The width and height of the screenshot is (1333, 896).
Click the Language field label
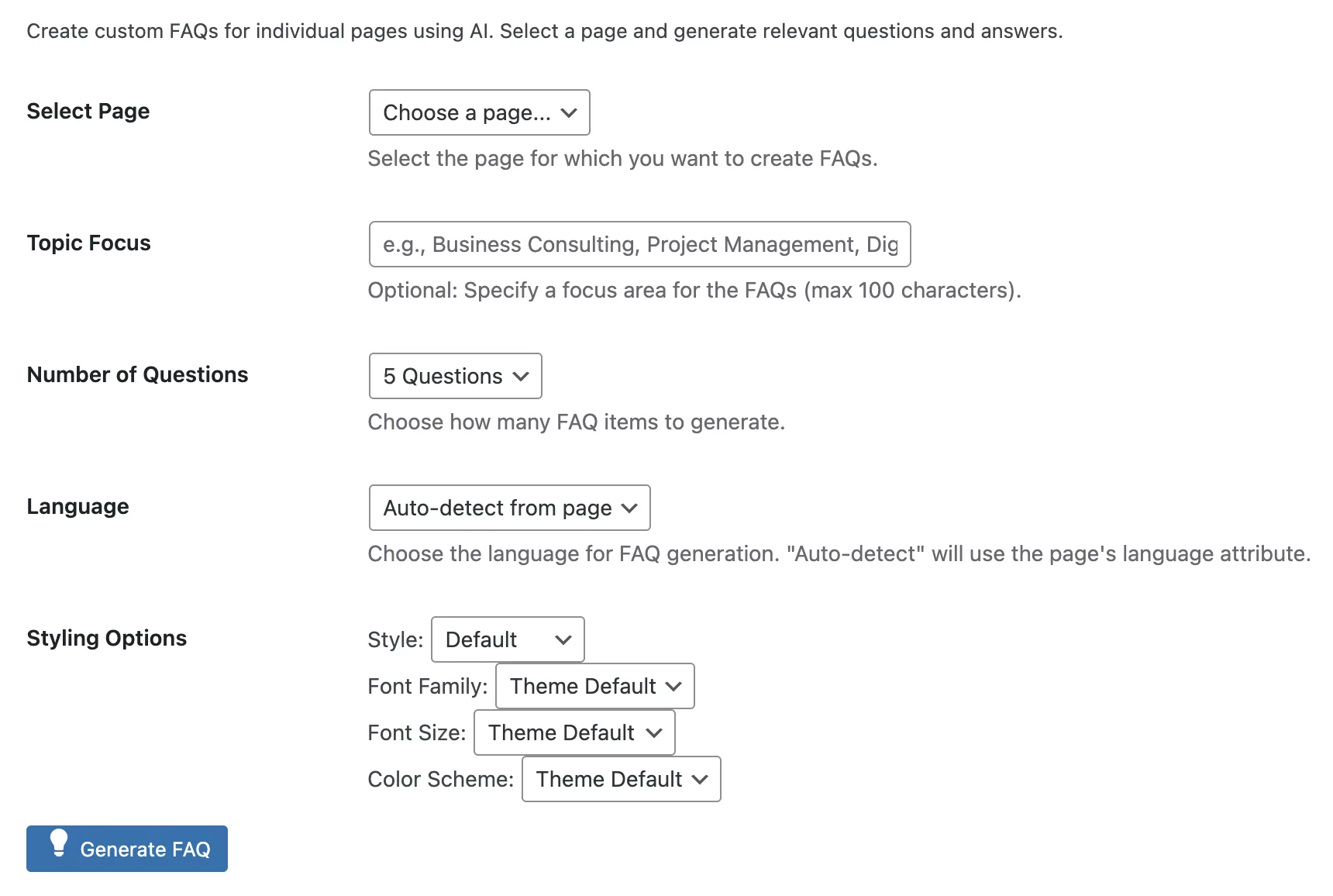(78, 506)
